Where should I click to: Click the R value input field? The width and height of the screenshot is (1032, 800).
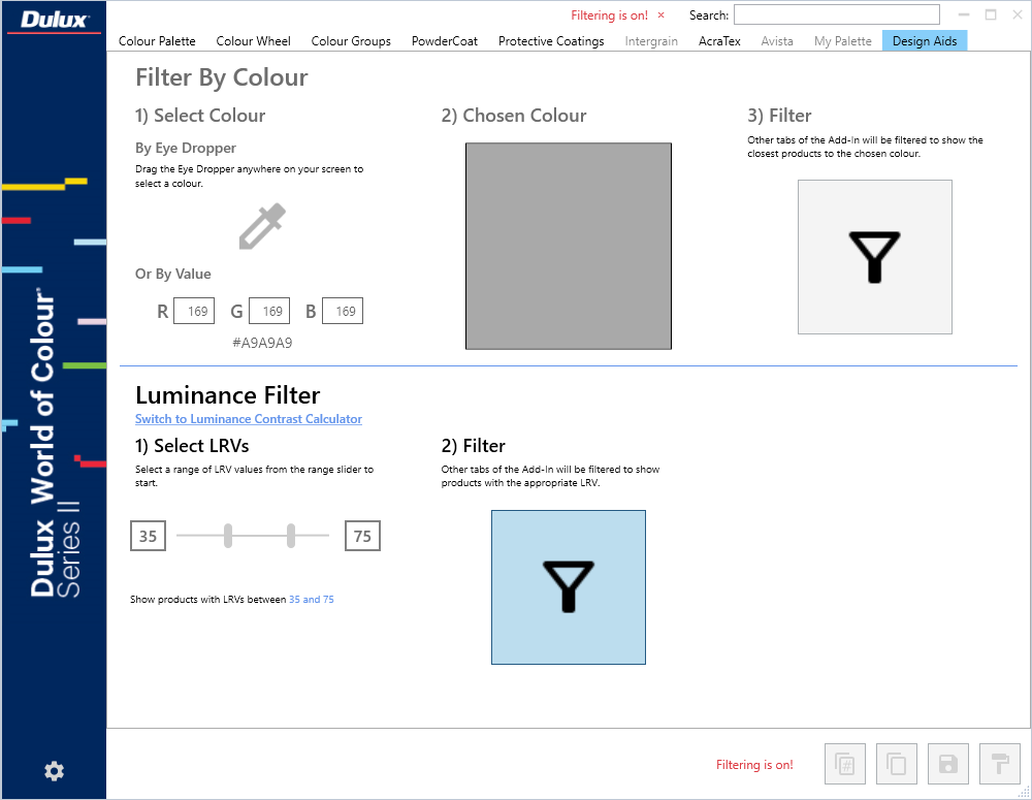click(x=194, y=310)
